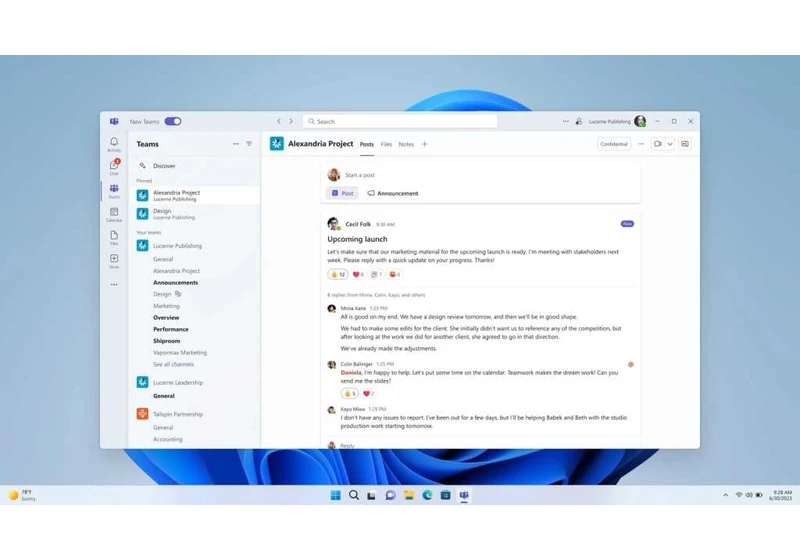This screenshot has height=560, width=800.
Task: Collapse the Tailspin Partnership team
Action: click(178, 414)
